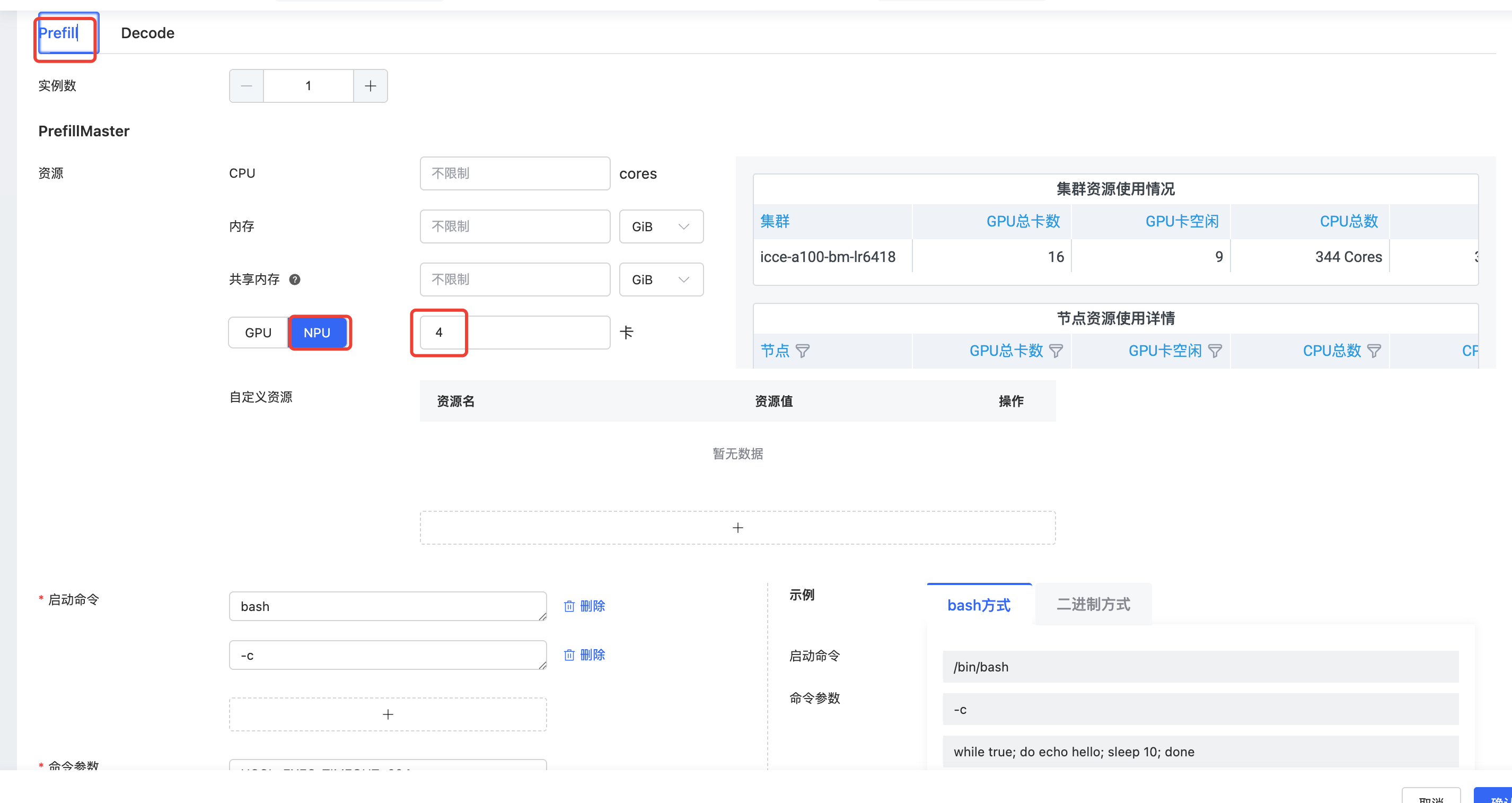Open the shared memory GiB unit dropdown
This screenshot has height=803, width=1512.
[661, 280]
